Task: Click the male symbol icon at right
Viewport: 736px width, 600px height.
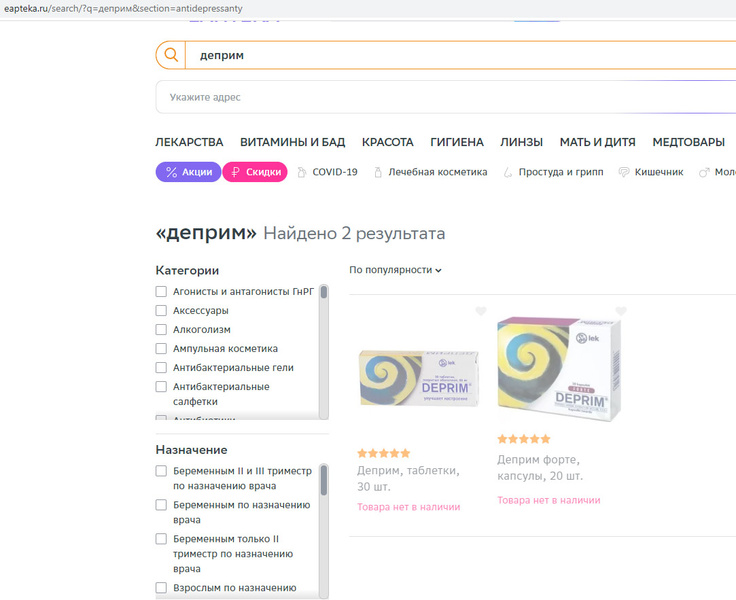Action: point(704,172)
